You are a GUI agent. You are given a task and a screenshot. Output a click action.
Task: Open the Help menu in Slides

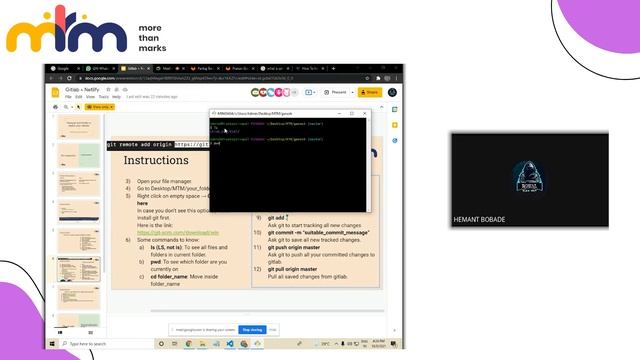click(x=116, y=97)
